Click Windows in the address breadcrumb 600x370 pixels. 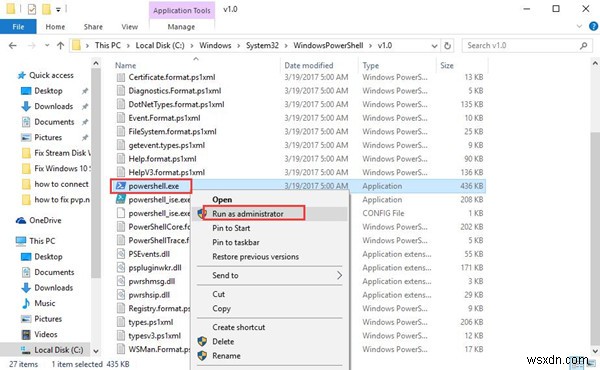pos(215,46)
